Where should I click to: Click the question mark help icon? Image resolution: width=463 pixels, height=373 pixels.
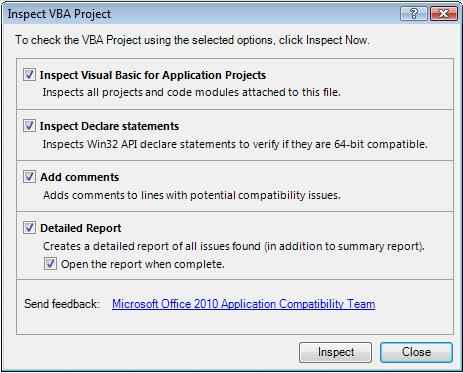click(414, 13)
